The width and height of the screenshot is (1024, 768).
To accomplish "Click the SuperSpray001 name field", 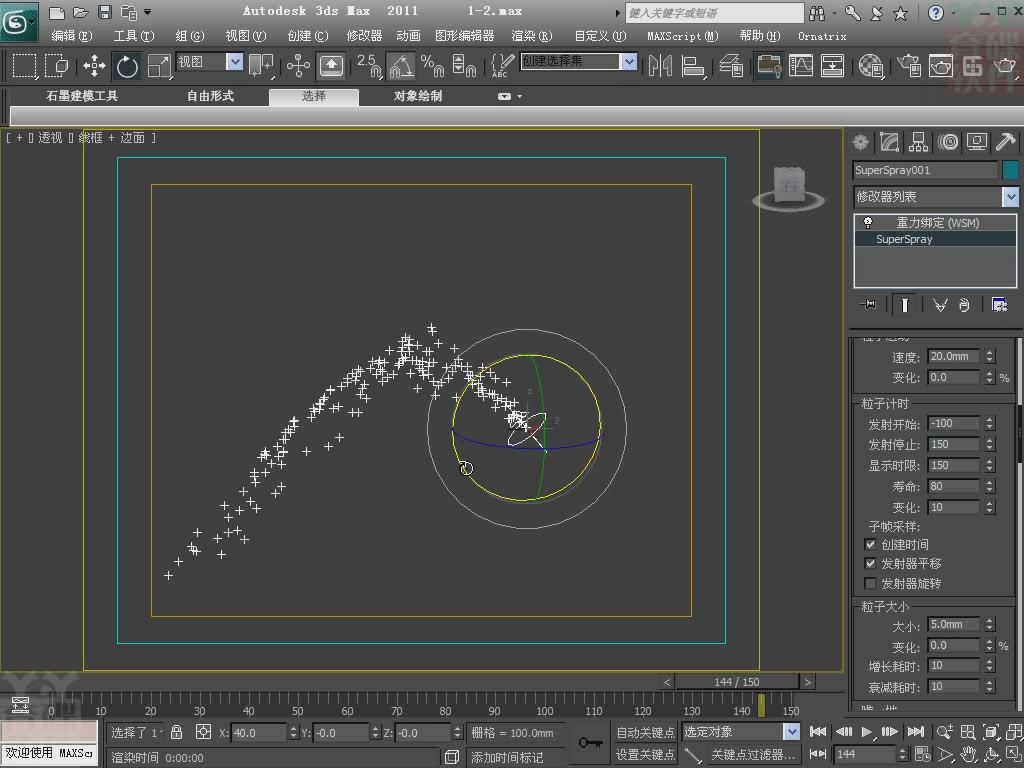I will click(x=925, y=170).
